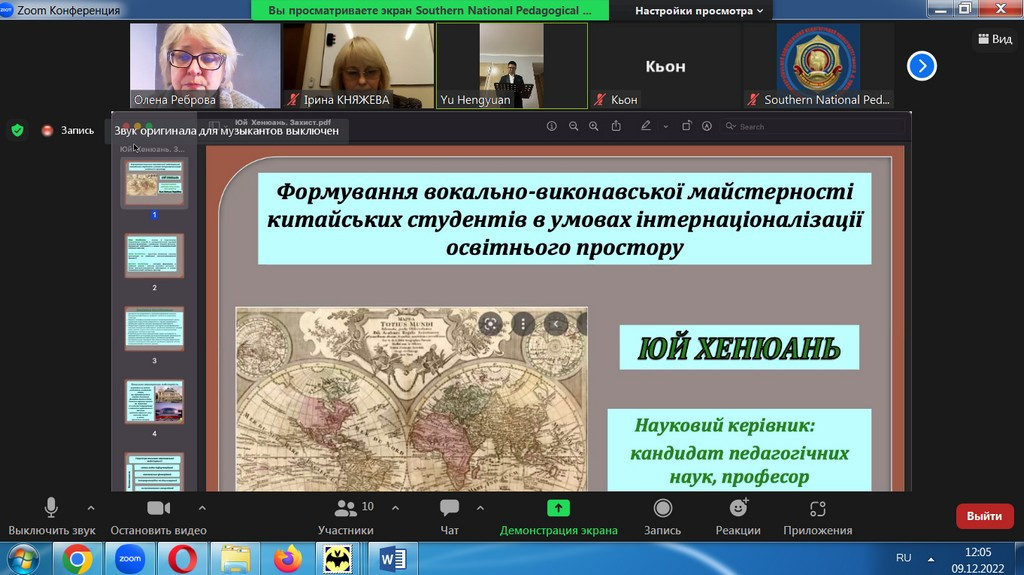Click the Запись recording indicator
Screen dimensions: 1024x575
click(x=68, y=131)
